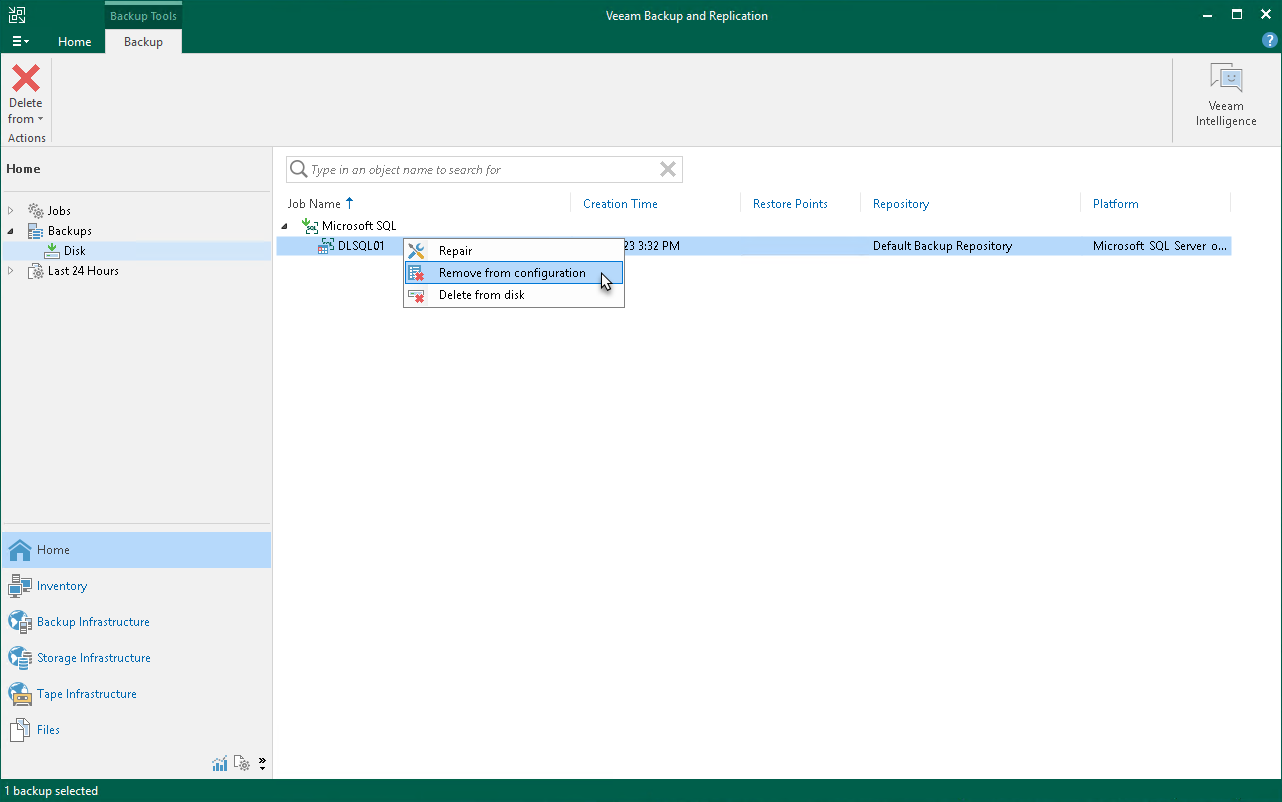The width and height of the screenshot is (1282, 802).
Task: Click the Backup Infrastructure globe icon
Action: coord(20,622)
